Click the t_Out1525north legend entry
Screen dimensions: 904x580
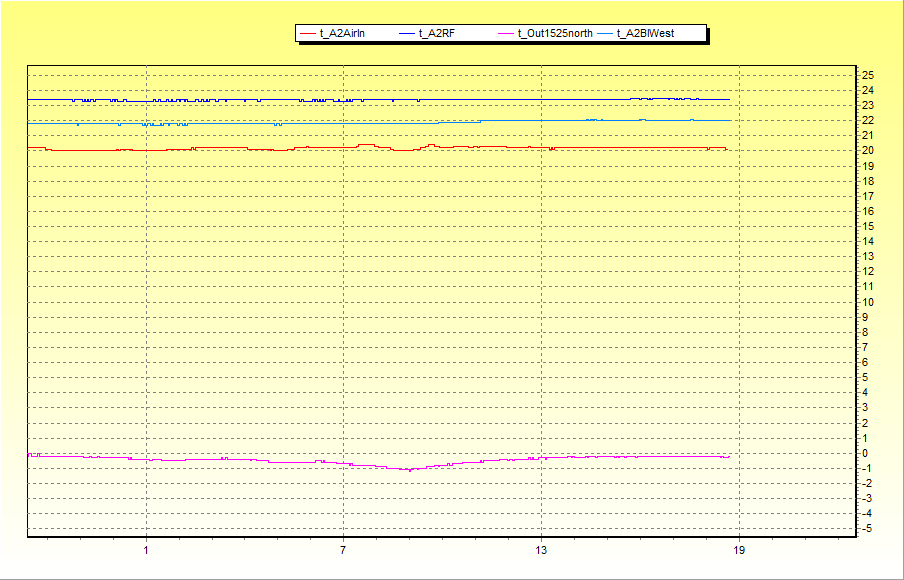[x=555, y=34]
